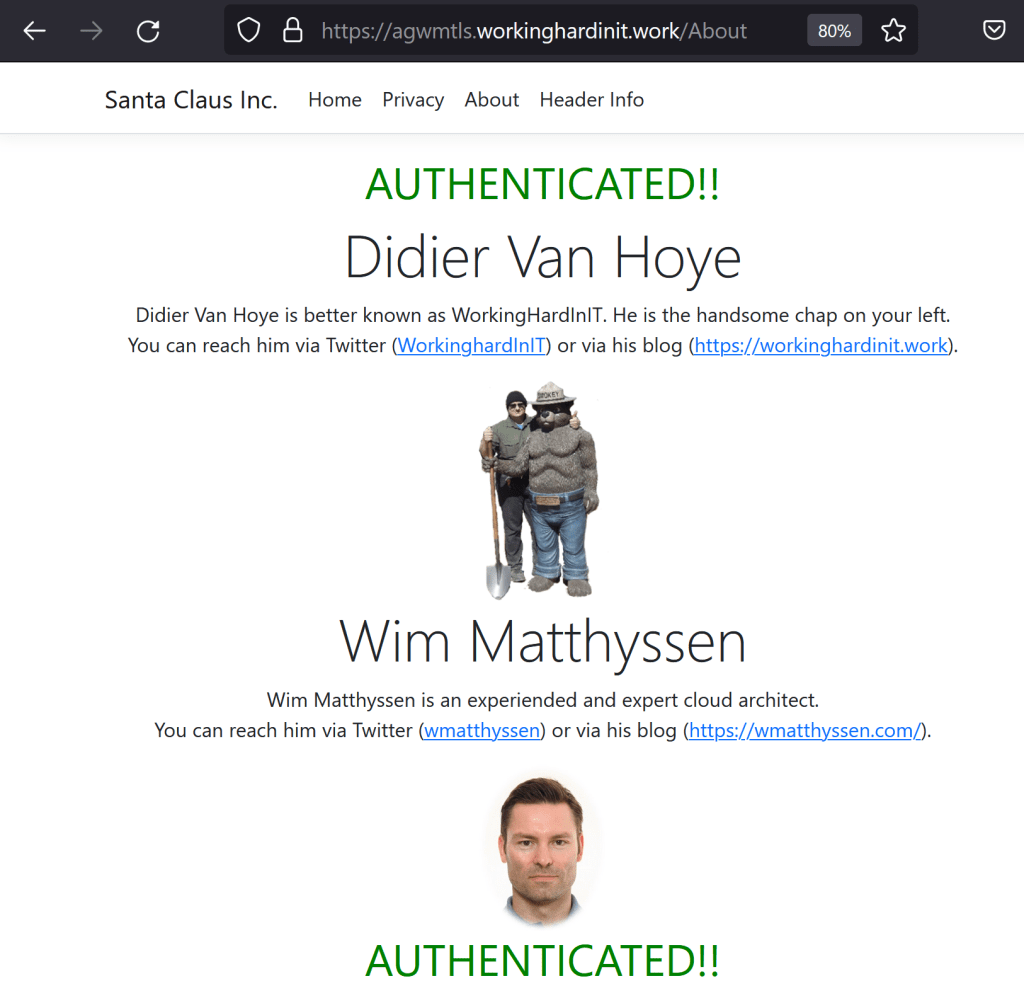The height and width of the screenshot is (986, 1024).
Task: Reset the 80% zoom level badge
Action: pos(834,31)
